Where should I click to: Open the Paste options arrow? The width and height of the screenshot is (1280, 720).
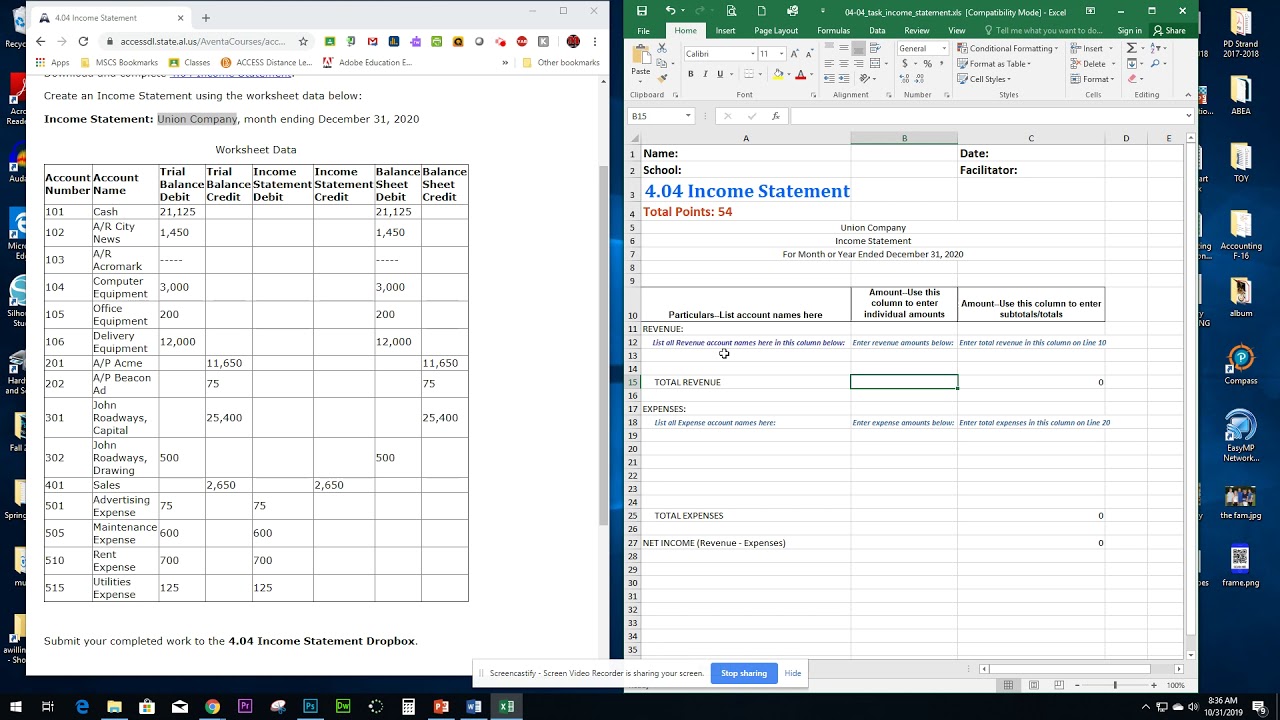[x=640, y=81]
